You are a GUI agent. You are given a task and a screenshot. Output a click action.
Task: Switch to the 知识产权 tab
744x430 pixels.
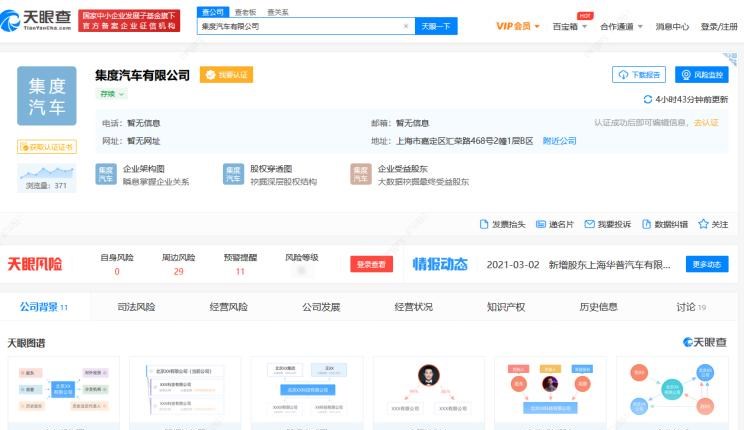pyautogui.click(x=506, y=307)
